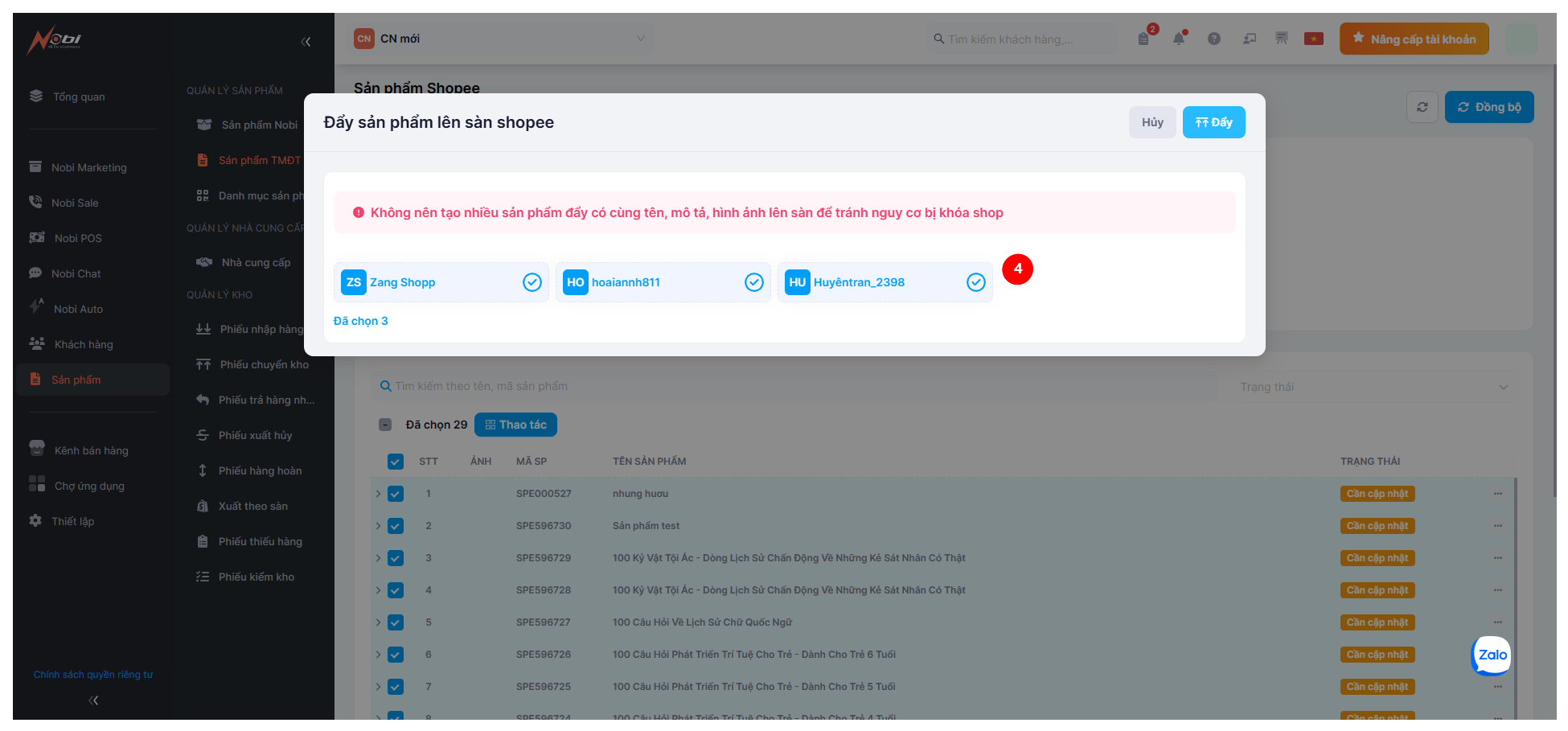Click the notification bell icon
This screenshot has height=731, width=1568.
(1179, 39)
